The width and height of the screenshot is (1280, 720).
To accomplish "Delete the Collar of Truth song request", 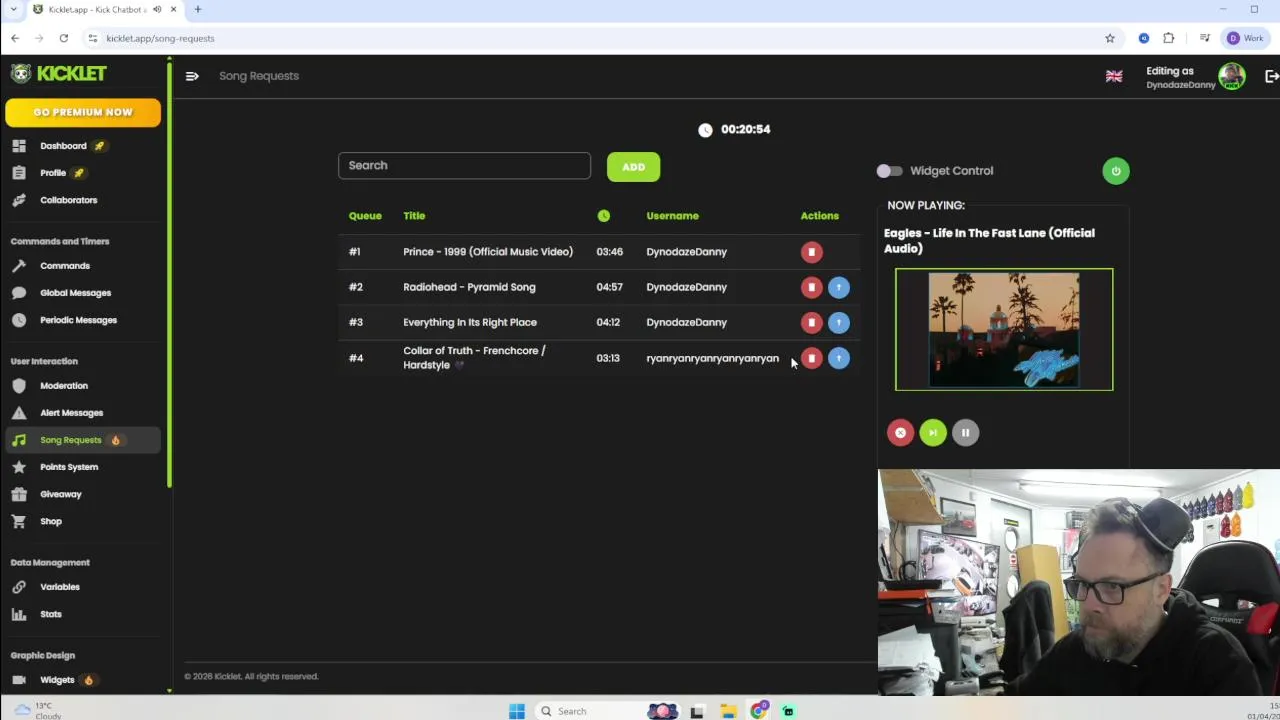I will click(x=811, y=358).
